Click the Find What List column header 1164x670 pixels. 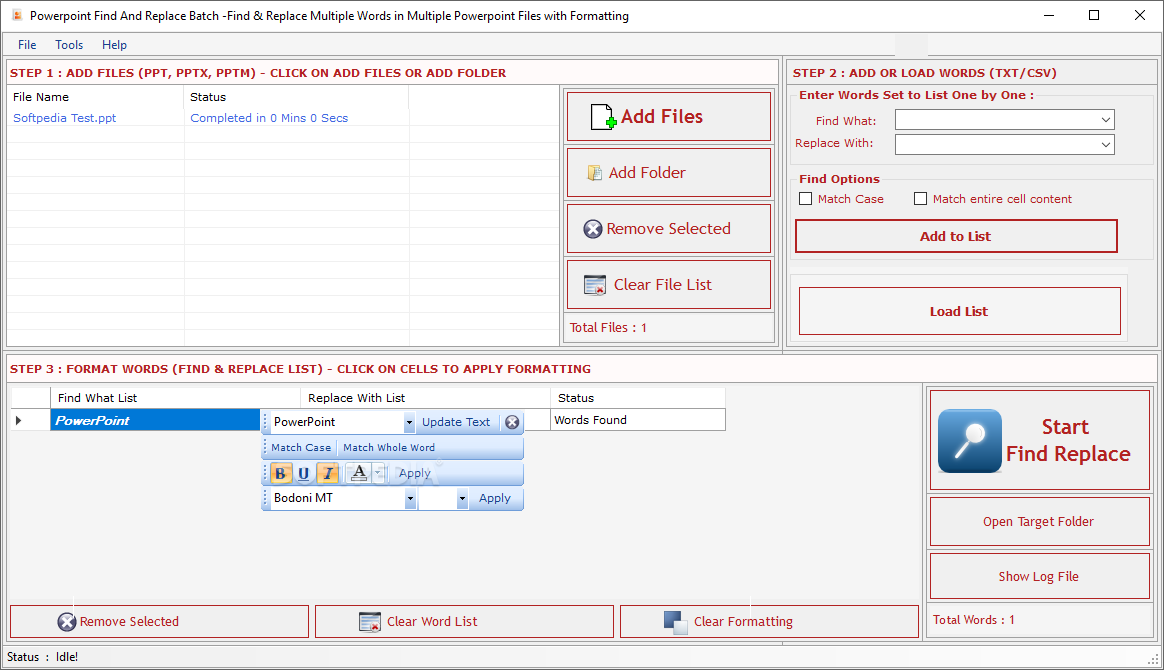pyautogui.click(x=175, y=398)
